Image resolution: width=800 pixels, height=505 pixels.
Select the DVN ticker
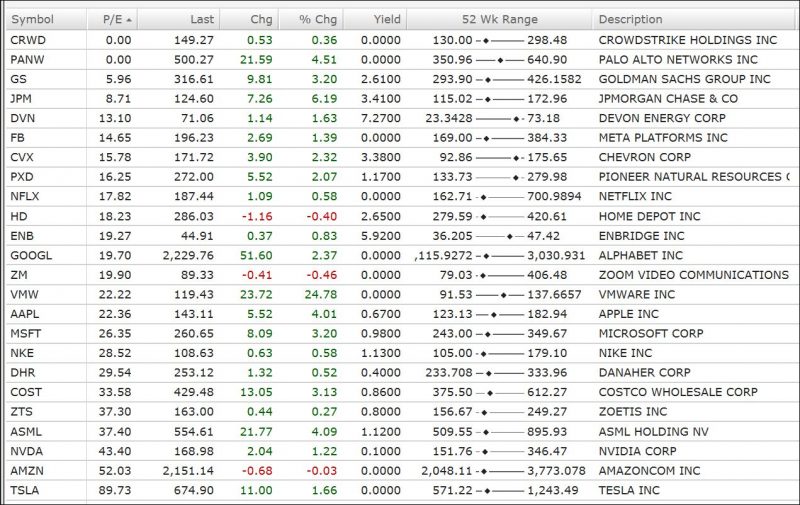point(23,118)
